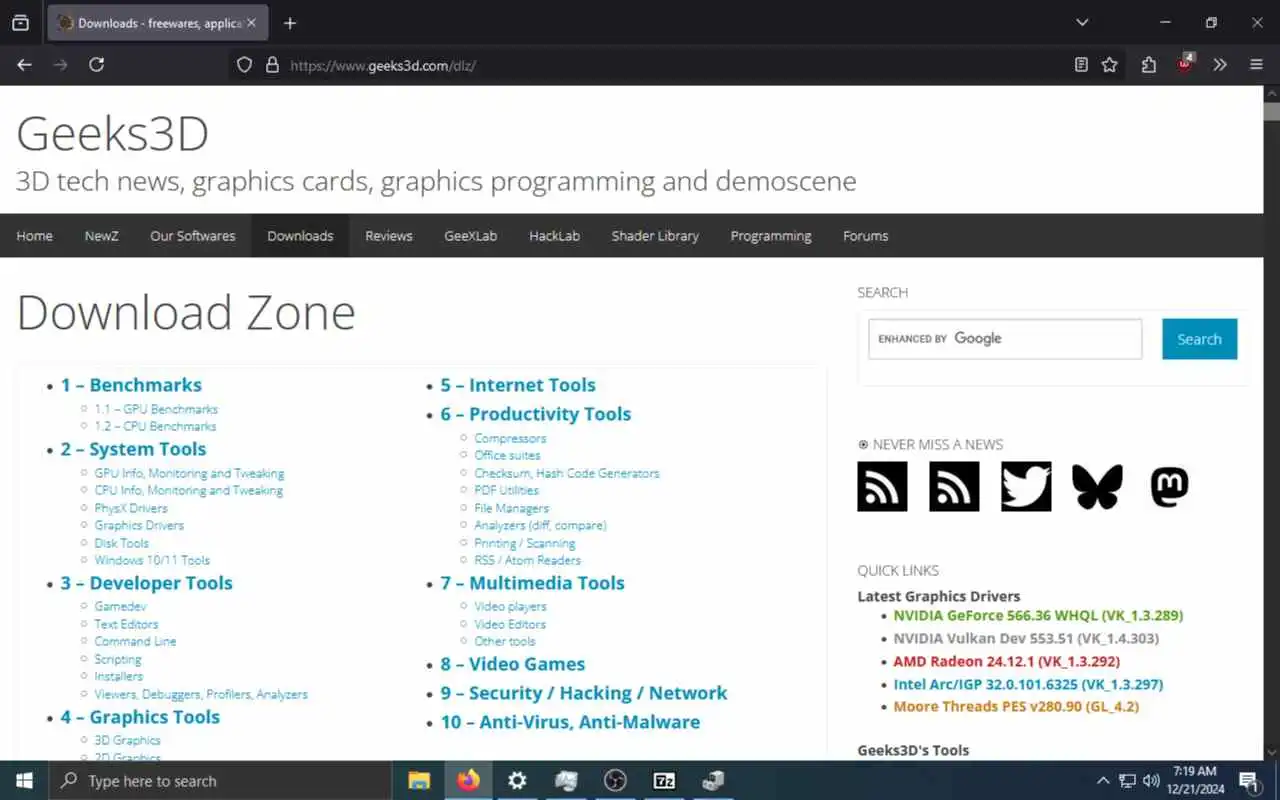Screen dimensions: 1280x800
Task: Reload the page with refresh icon
Action: pos(97,65)
